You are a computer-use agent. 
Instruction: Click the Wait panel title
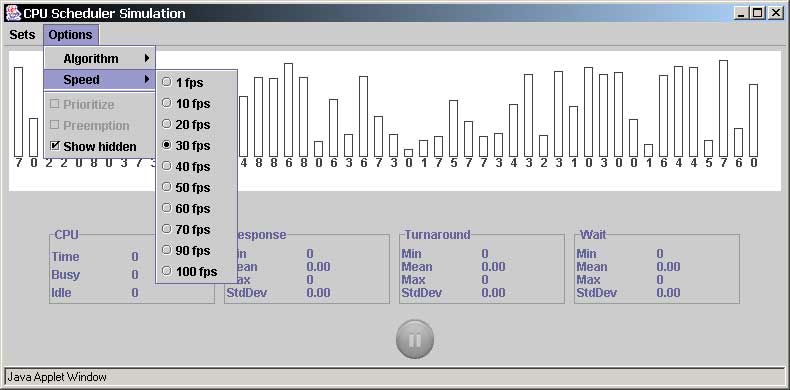point(593,235)
